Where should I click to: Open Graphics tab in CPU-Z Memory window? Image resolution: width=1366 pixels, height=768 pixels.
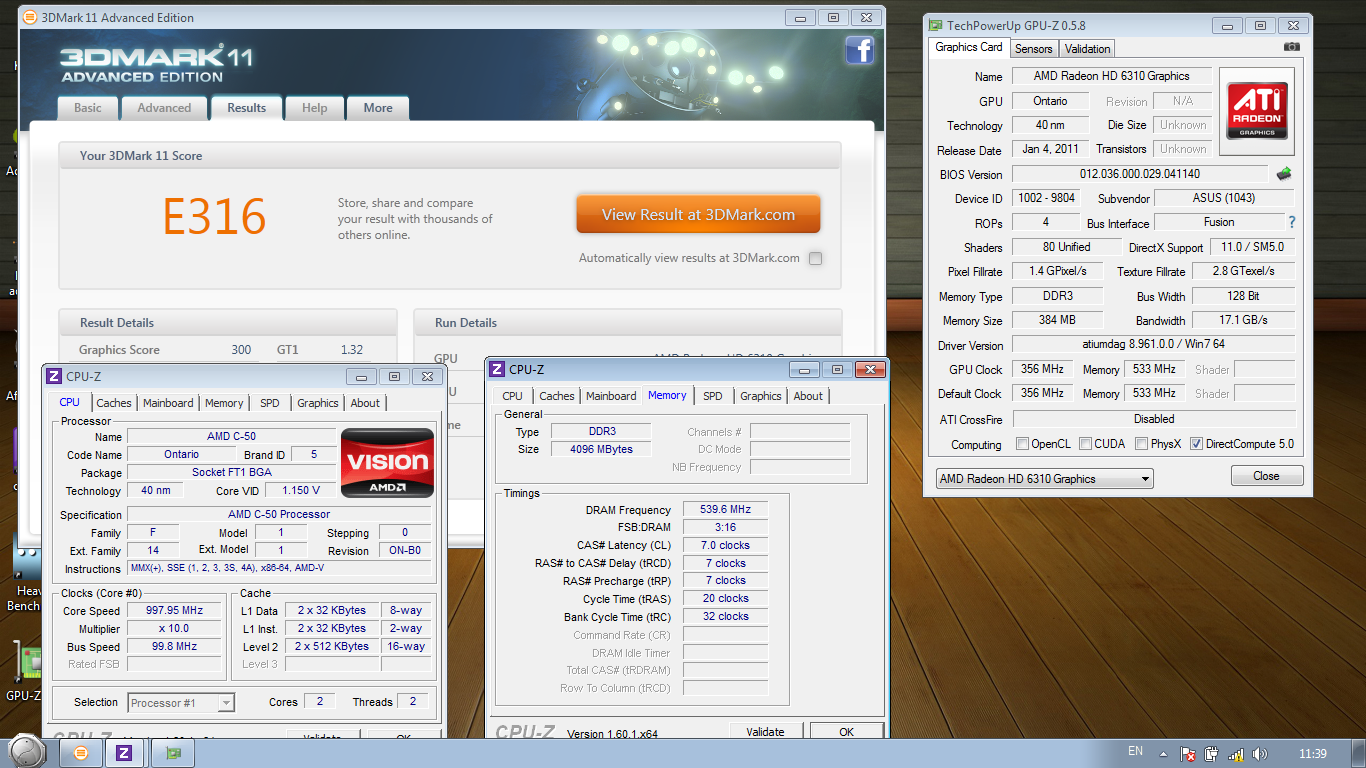[760, 396]
